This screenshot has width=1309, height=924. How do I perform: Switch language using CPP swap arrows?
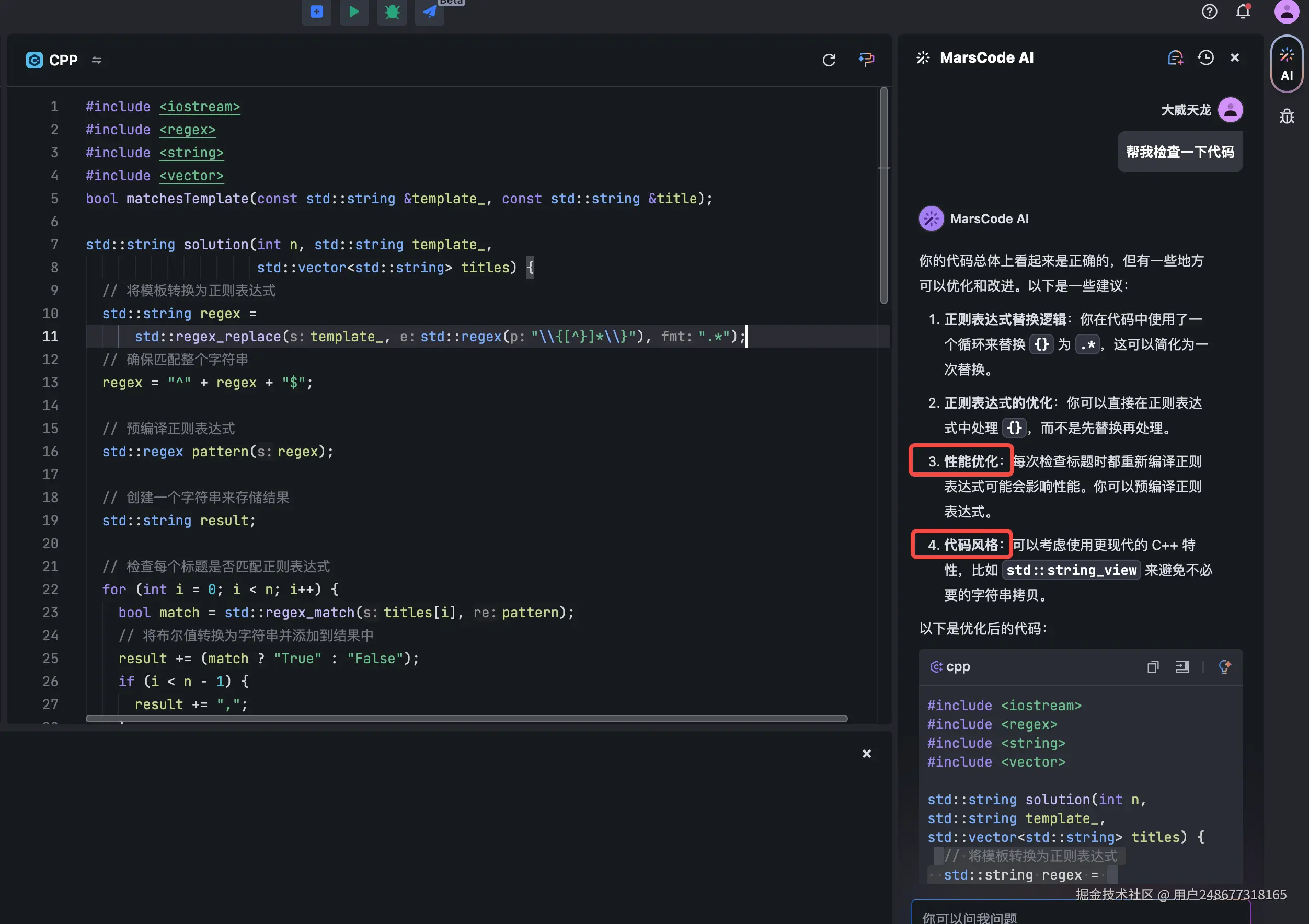click(96, 60)
